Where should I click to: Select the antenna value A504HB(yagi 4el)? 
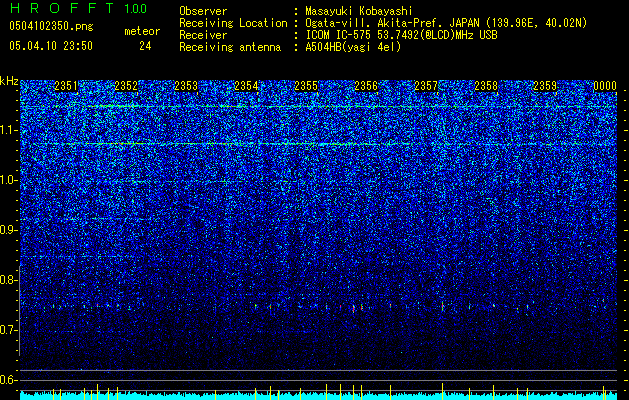353,47
